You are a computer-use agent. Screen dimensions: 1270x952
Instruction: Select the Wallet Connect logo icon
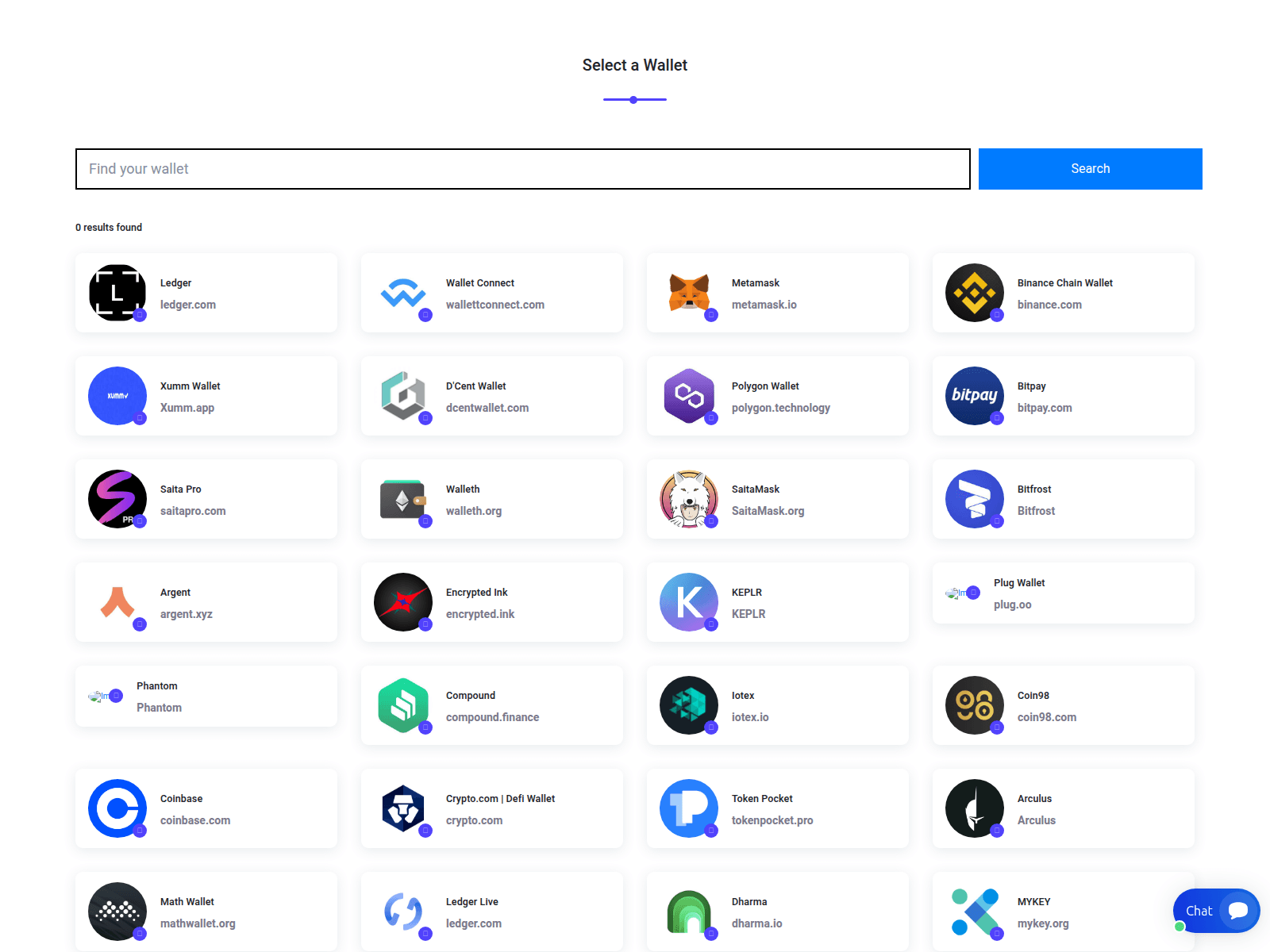click(x=403, y=293)
